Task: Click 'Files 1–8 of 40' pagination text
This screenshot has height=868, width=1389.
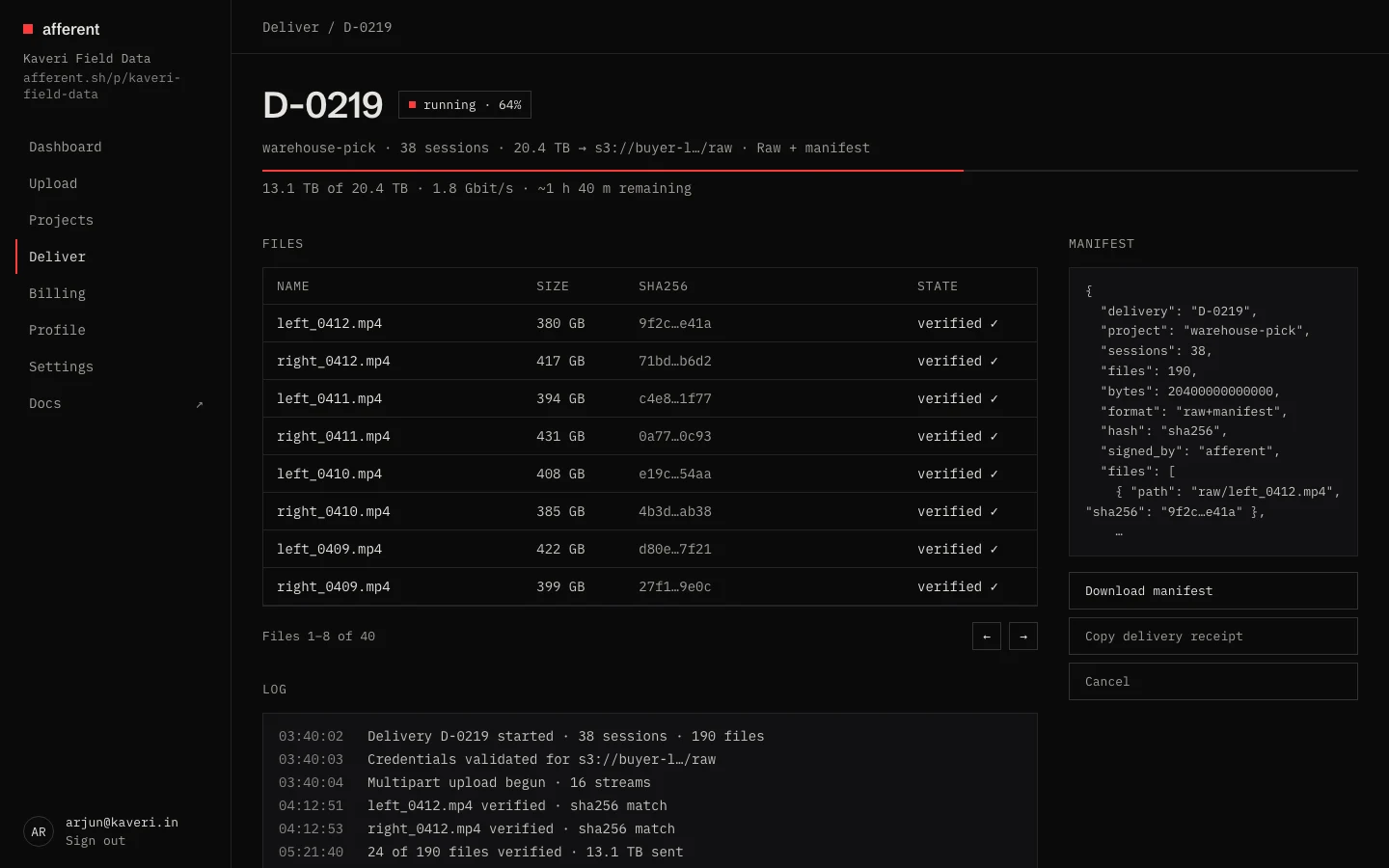Action: [x=318, y=637]
